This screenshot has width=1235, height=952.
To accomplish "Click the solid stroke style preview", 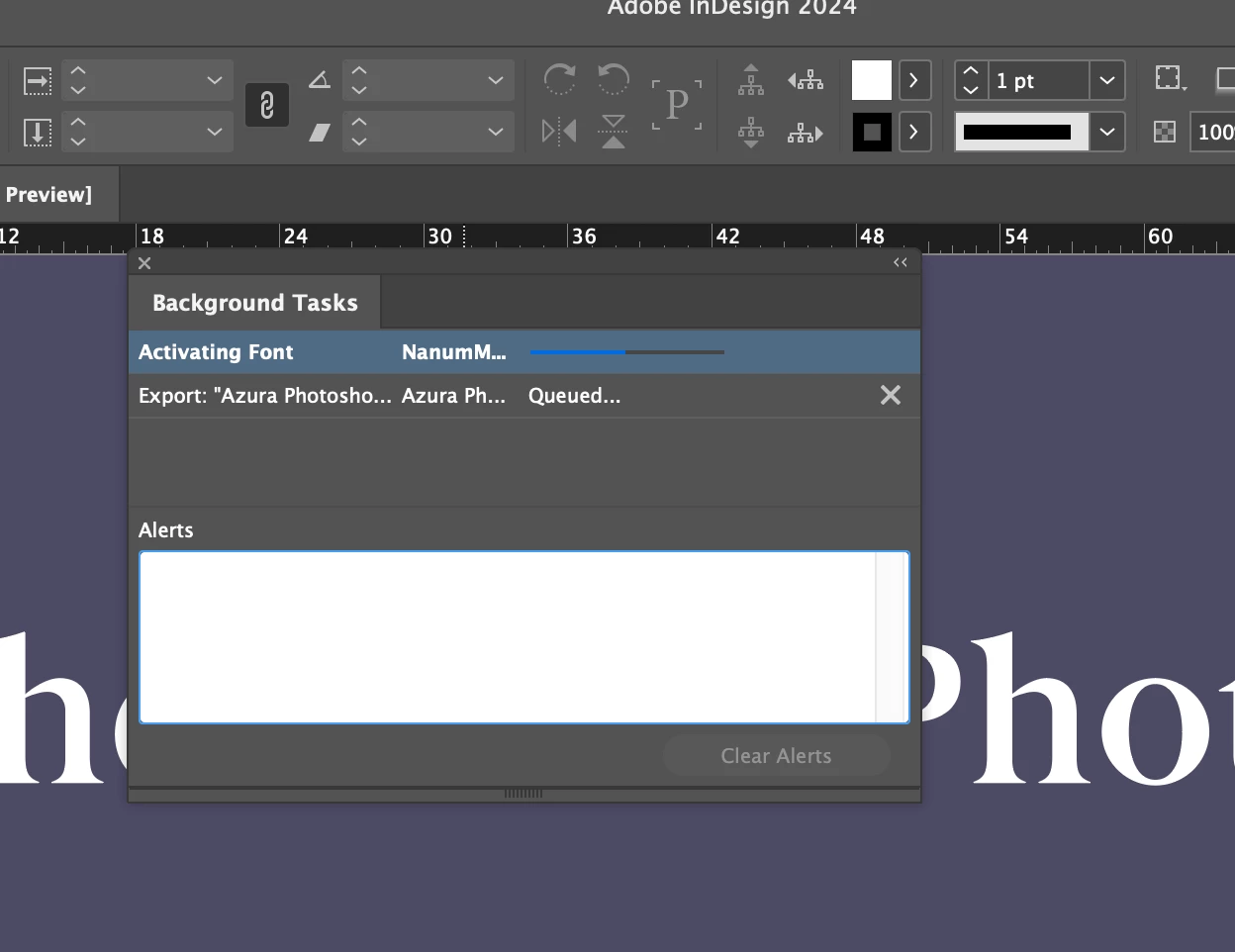I will [1021, 132].
